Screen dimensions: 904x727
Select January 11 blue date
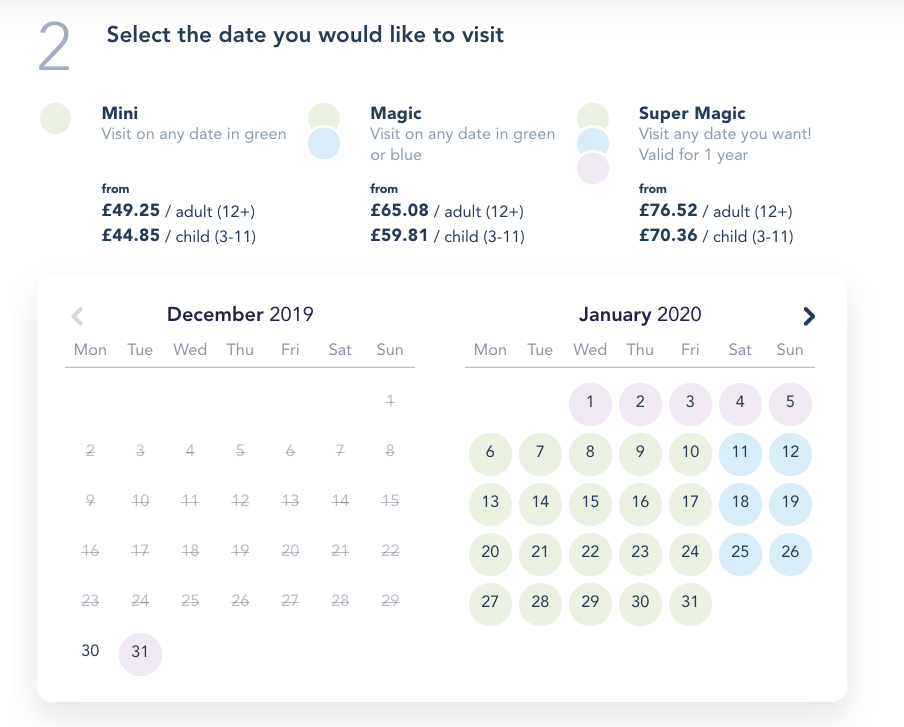[x=740, y=452]
